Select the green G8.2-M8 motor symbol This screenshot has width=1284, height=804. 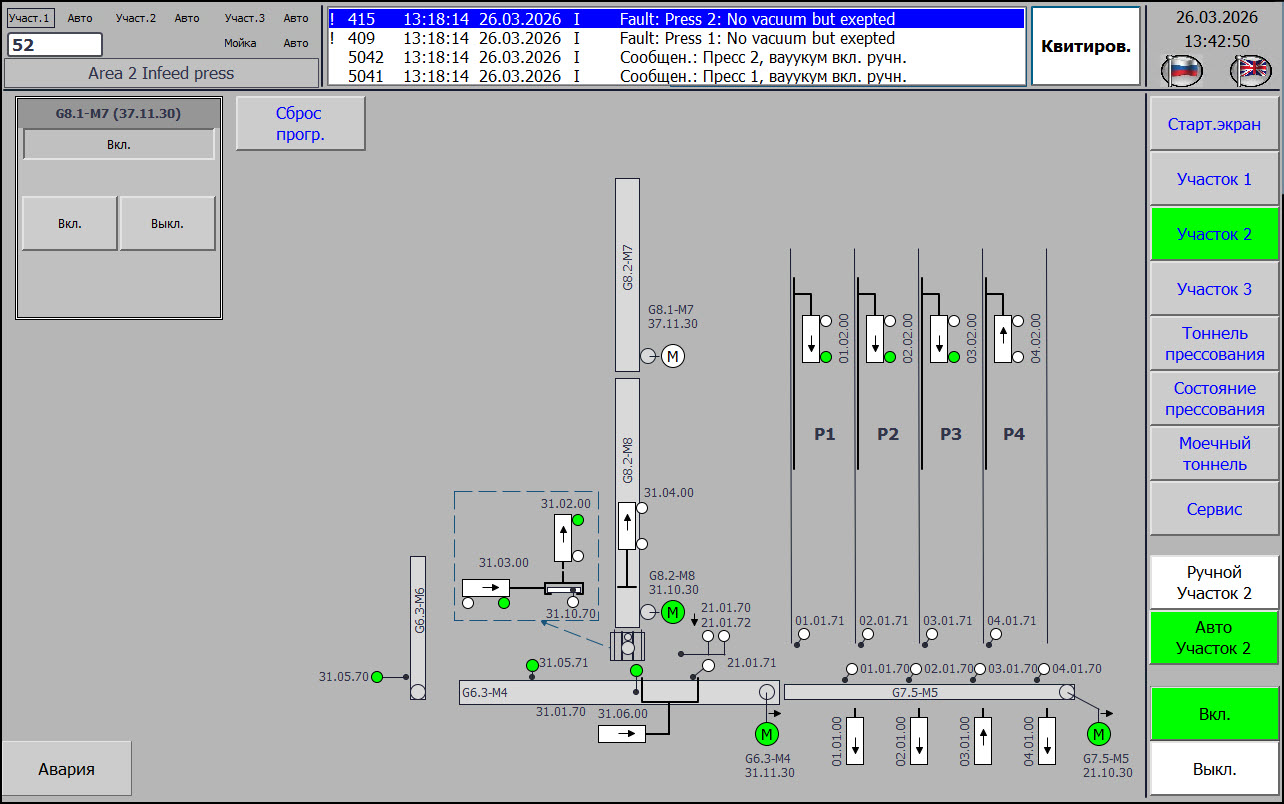pyautogui.click(x=673, y=612)
